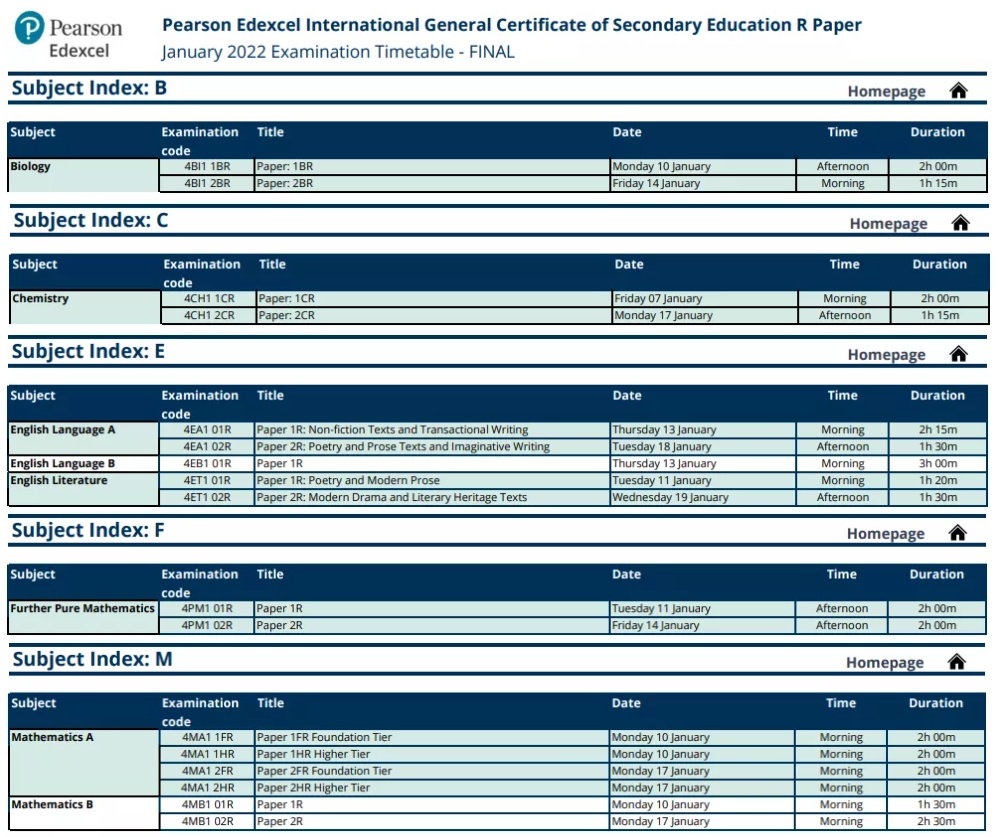Image resolution: width=998 pixels, height=837 pixels.
Task: Select title 'Paper: 2CR' in Chemistry
Action: (x=286, y=315)
